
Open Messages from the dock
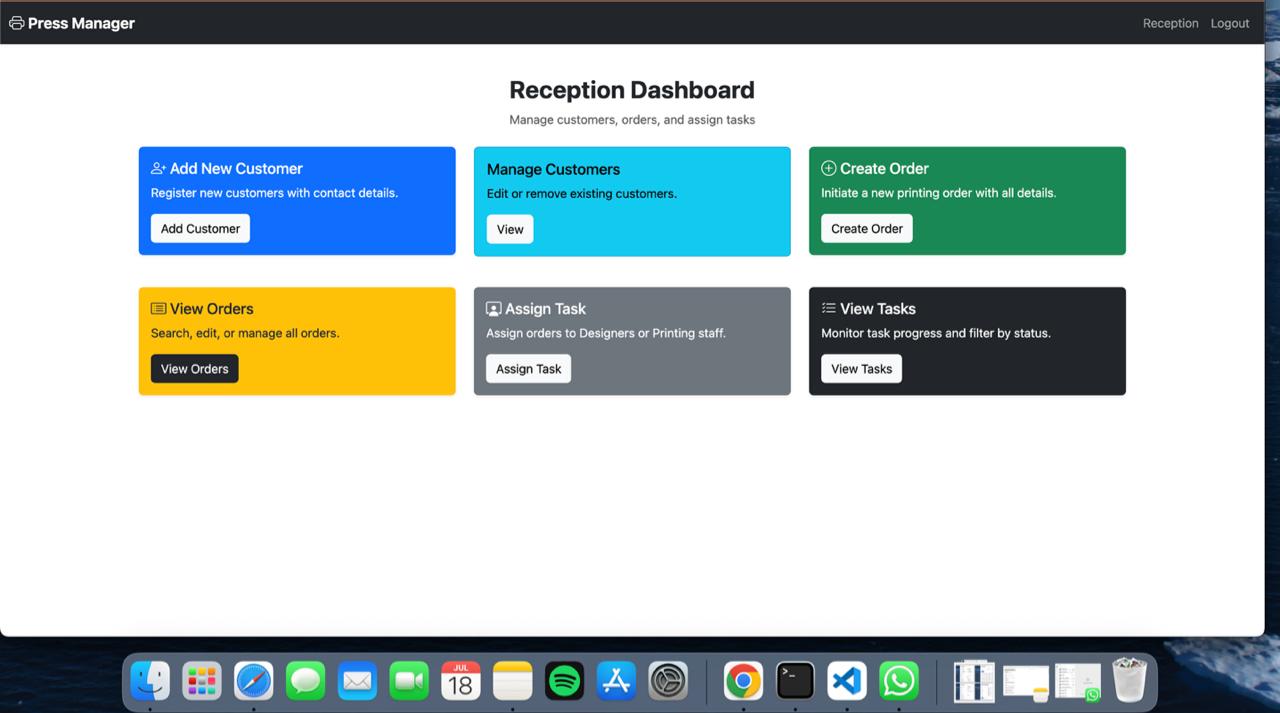306,681
